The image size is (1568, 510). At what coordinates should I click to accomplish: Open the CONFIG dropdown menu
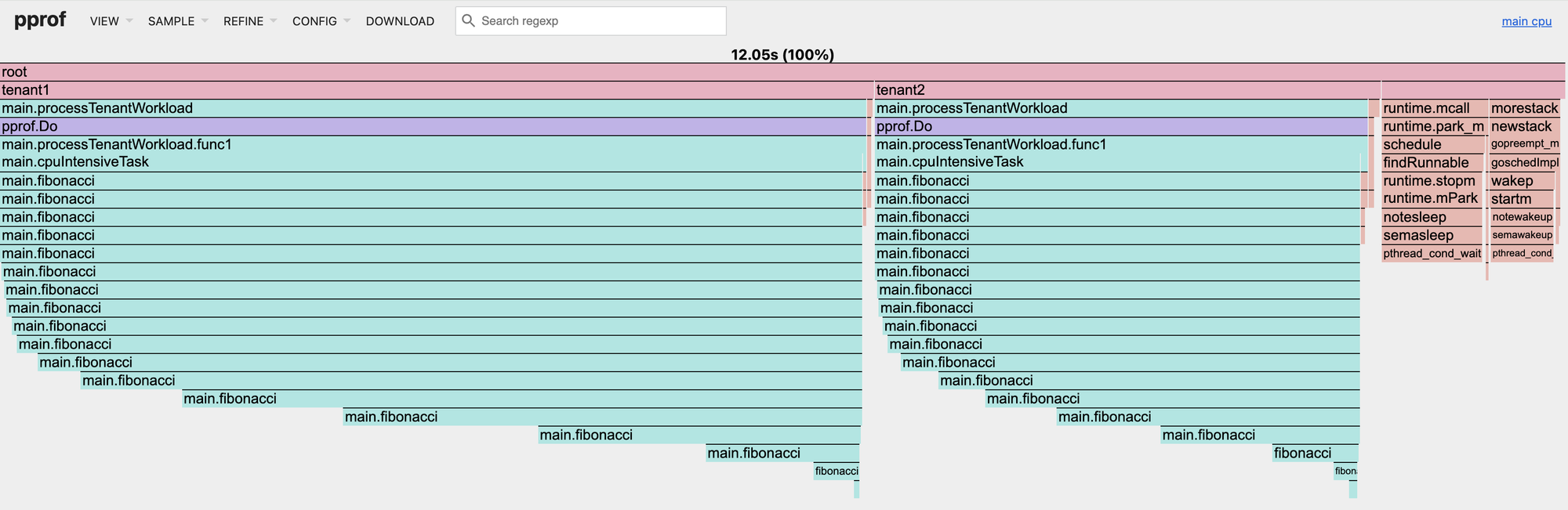pos(321,21)
